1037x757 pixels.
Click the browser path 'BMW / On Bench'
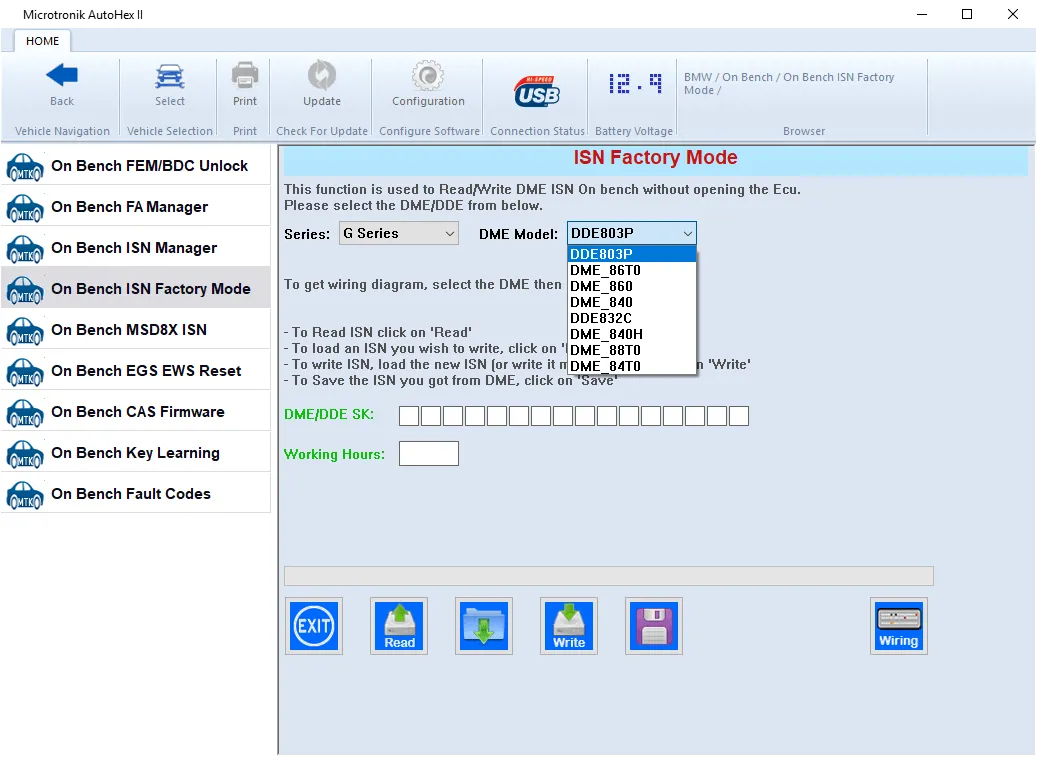(x=728, y=77)
